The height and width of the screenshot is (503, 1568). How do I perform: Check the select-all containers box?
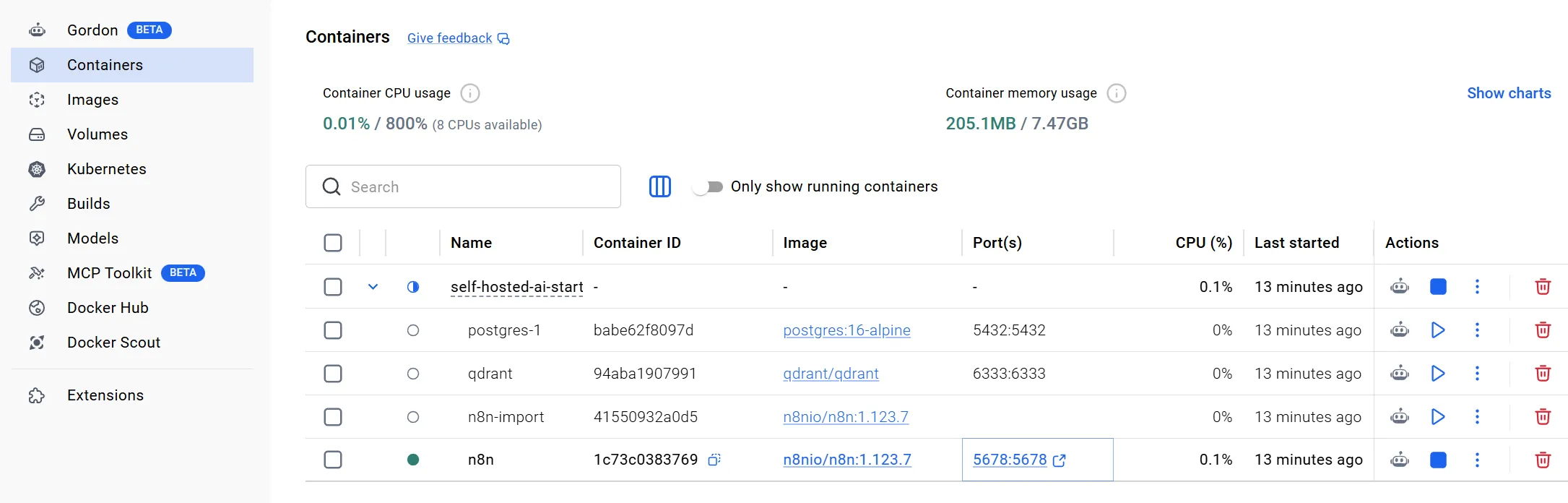tap(333, 243)
